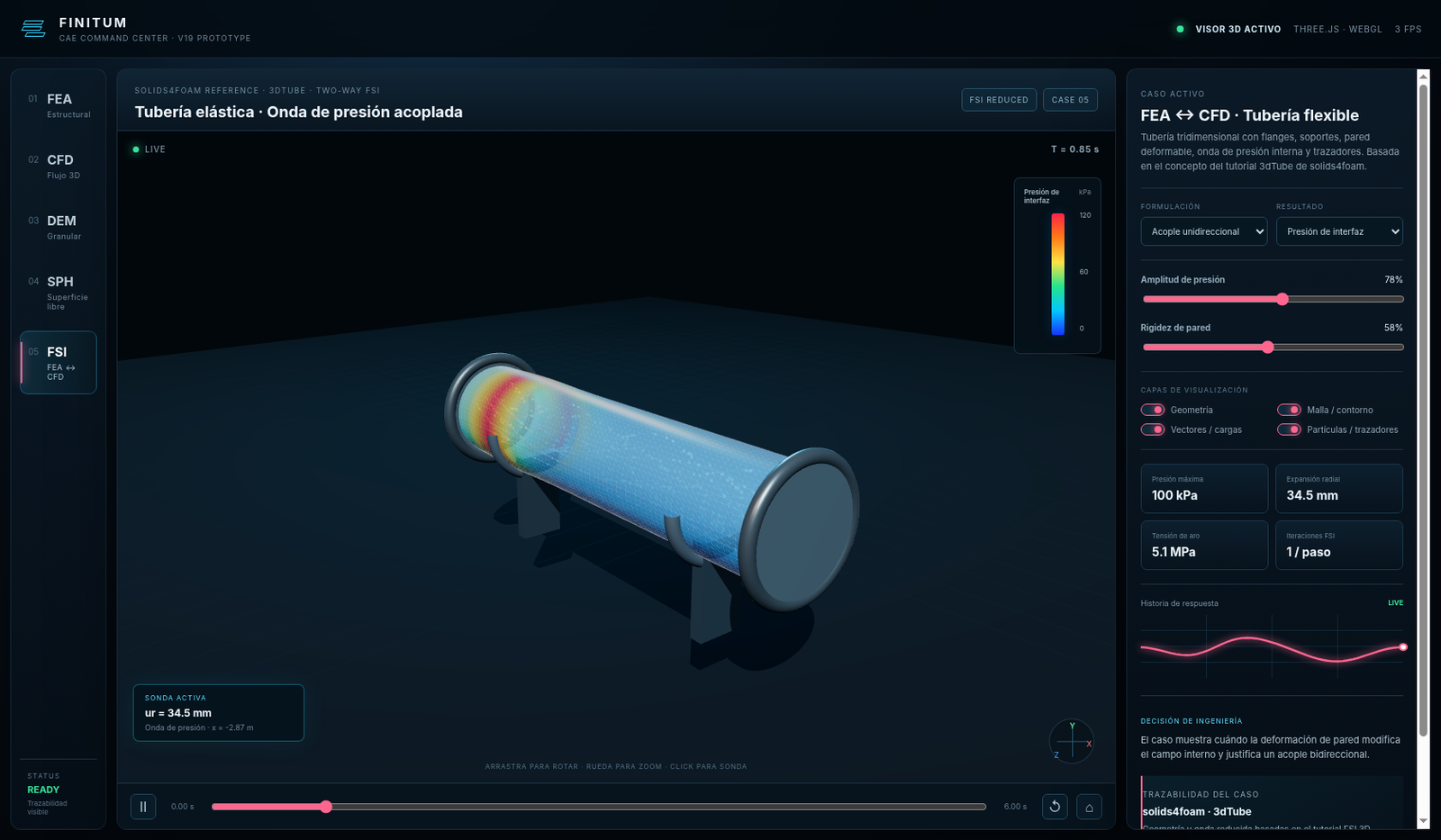Turn off Partículas / trazadores layer
Viewport: 1441px width, 840px height.
pyautogui.click(x=1290, y=429)
